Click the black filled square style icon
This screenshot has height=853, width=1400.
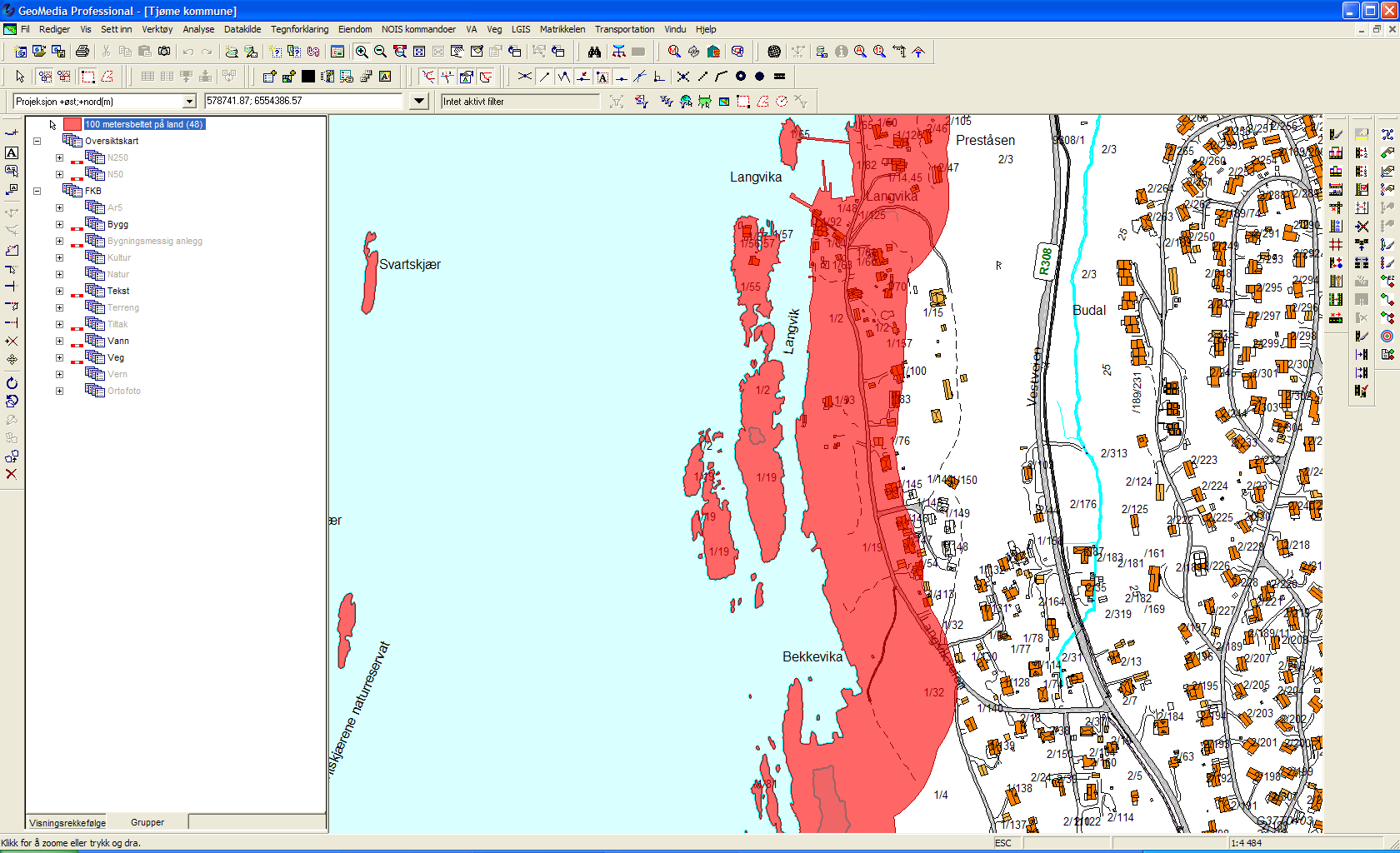(x=308, y=77)
